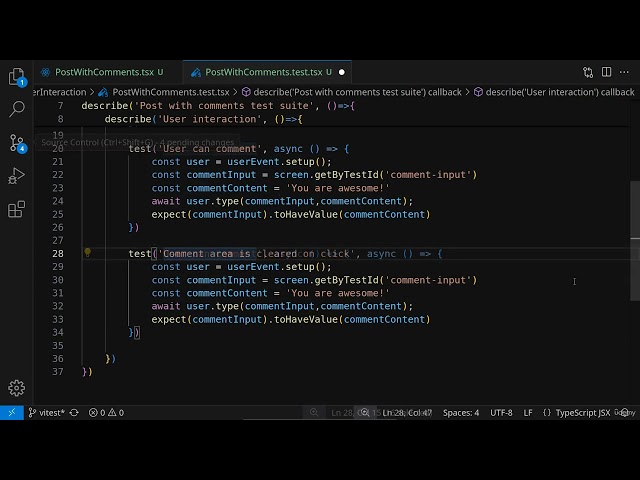
Task: Open the compare changes icon in editor toolbar
Action: (588, 72)
